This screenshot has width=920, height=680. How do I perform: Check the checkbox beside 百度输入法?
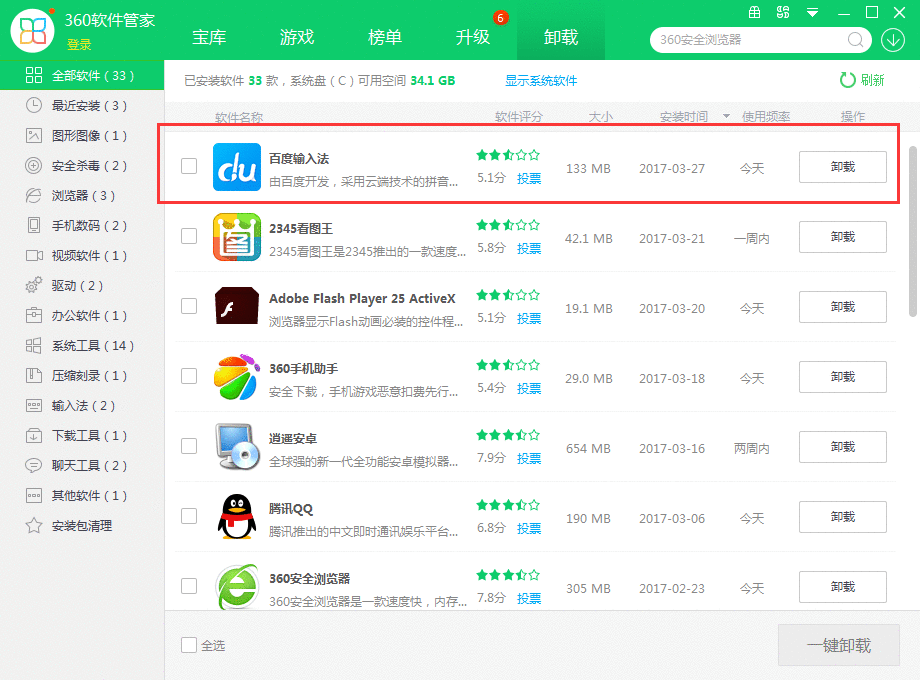tap(189, 166)
